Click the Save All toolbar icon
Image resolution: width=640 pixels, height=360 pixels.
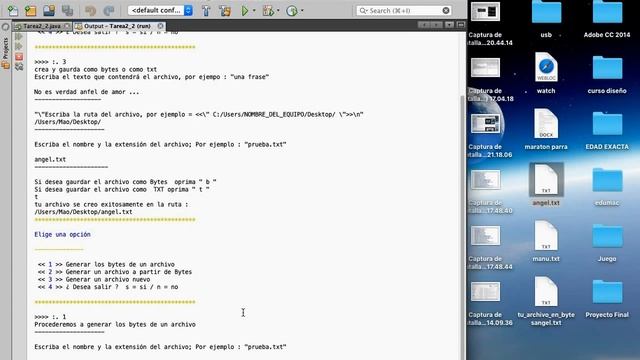click(67, 11)
